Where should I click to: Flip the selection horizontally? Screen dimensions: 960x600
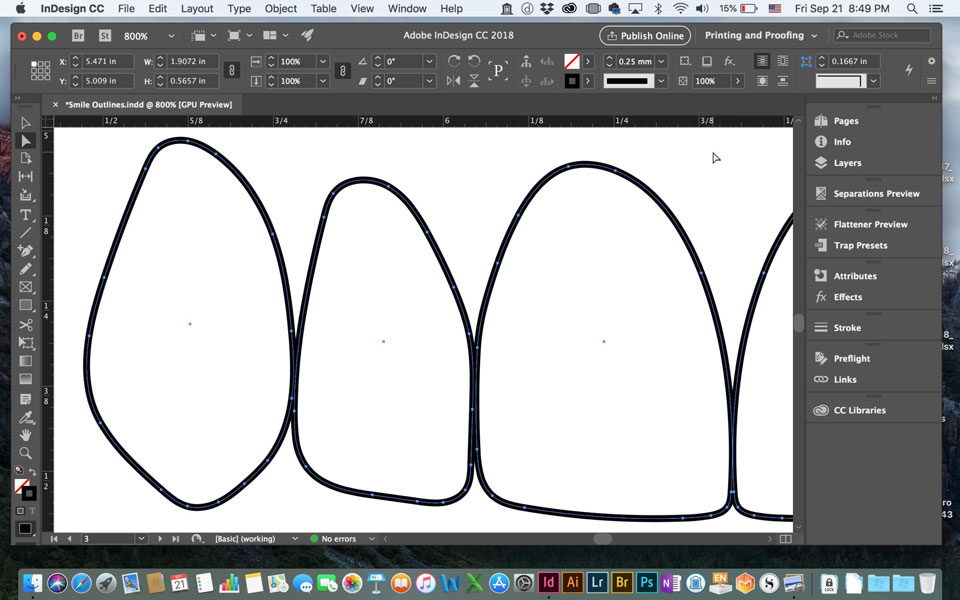pyautogui.click(x=454, y=81)
